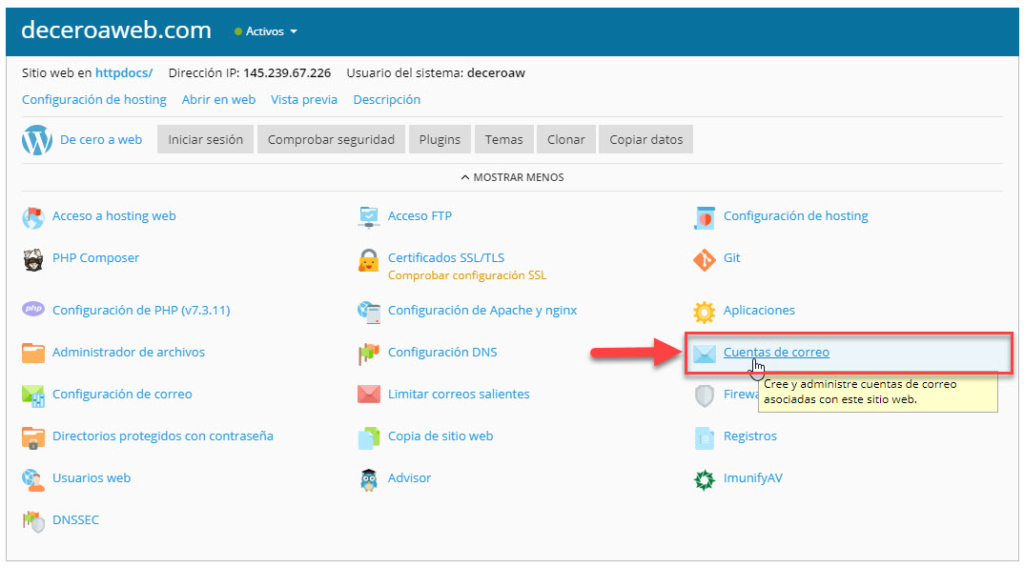Open the Aplicaciones link

[759, 310]
